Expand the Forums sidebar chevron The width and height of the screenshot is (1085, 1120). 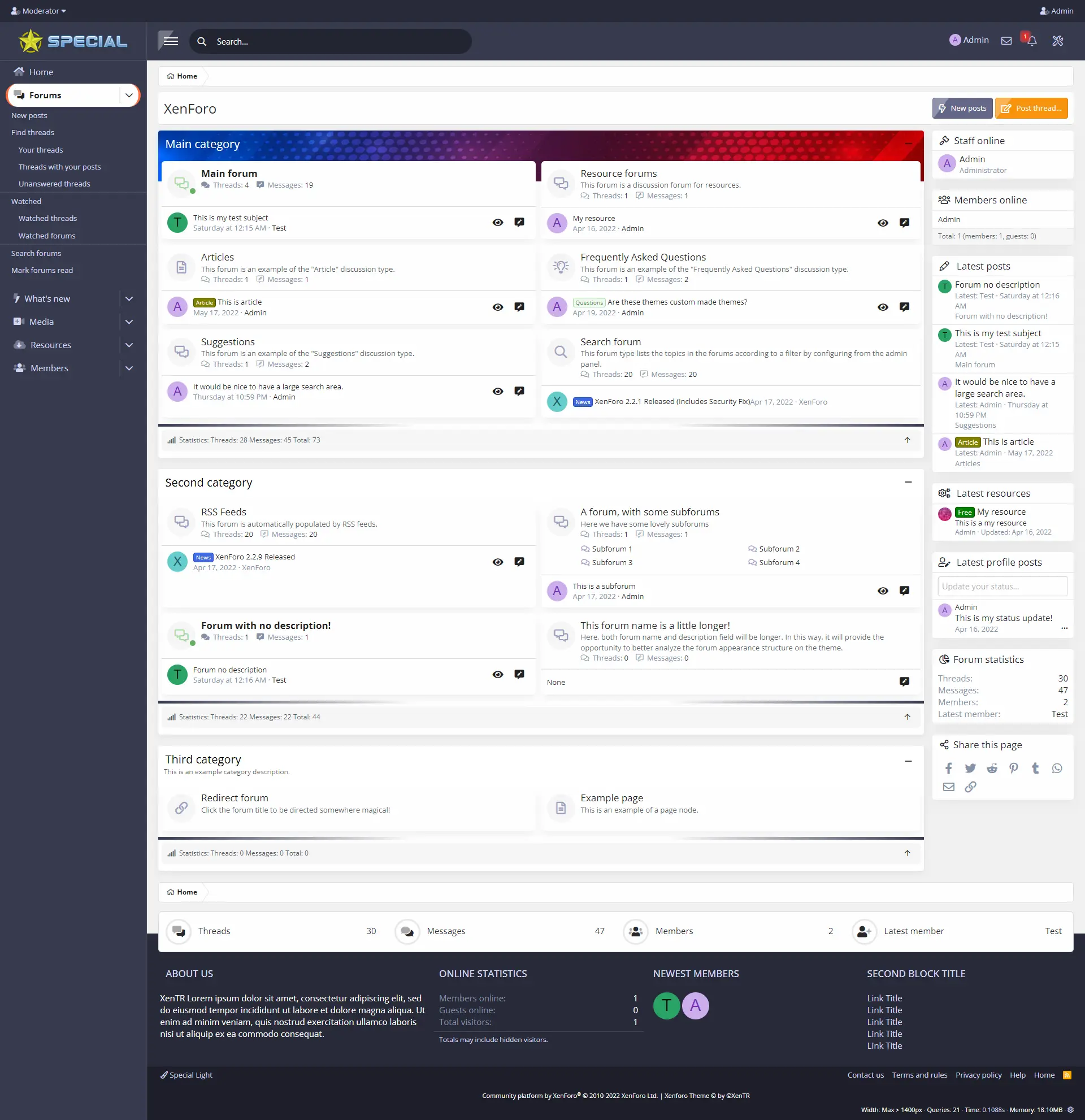(129, 95)
